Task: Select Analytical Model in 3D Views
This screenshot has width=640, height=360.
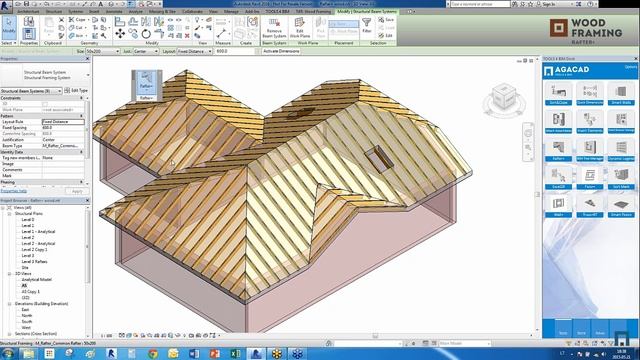Action: (36, 280)
